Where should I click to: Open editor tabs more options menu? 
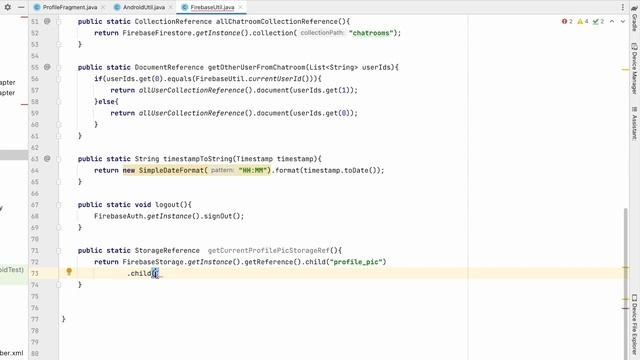pyautogui.click(x=622, y=7)
